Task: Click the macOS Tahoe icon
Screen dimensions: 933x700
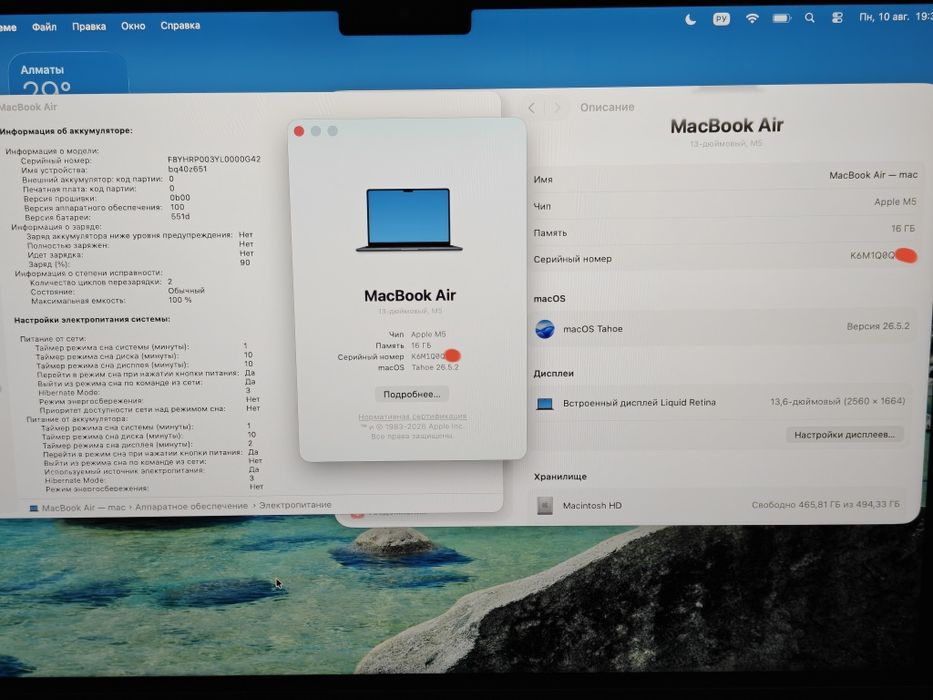Action: (x=544, y=329)
